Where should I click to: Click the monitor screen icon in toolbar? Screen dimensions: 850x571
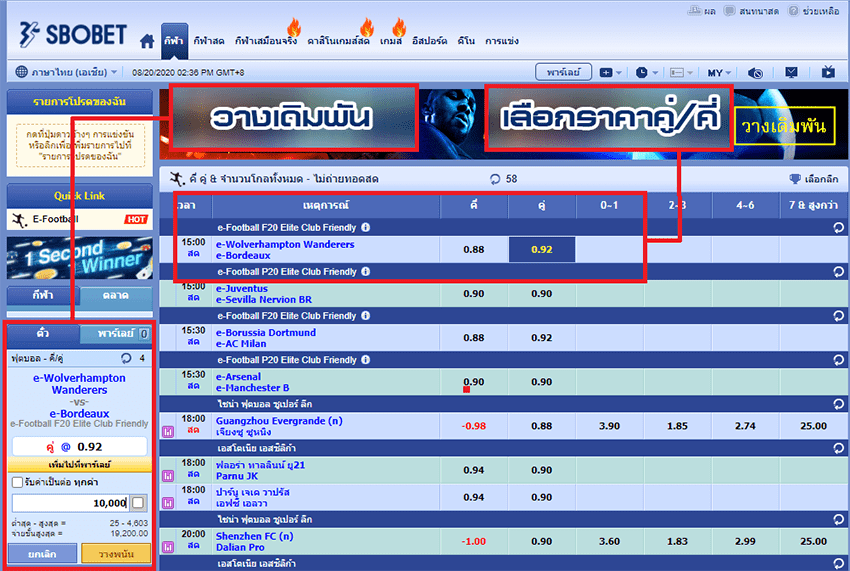click(x=791, y=72)
